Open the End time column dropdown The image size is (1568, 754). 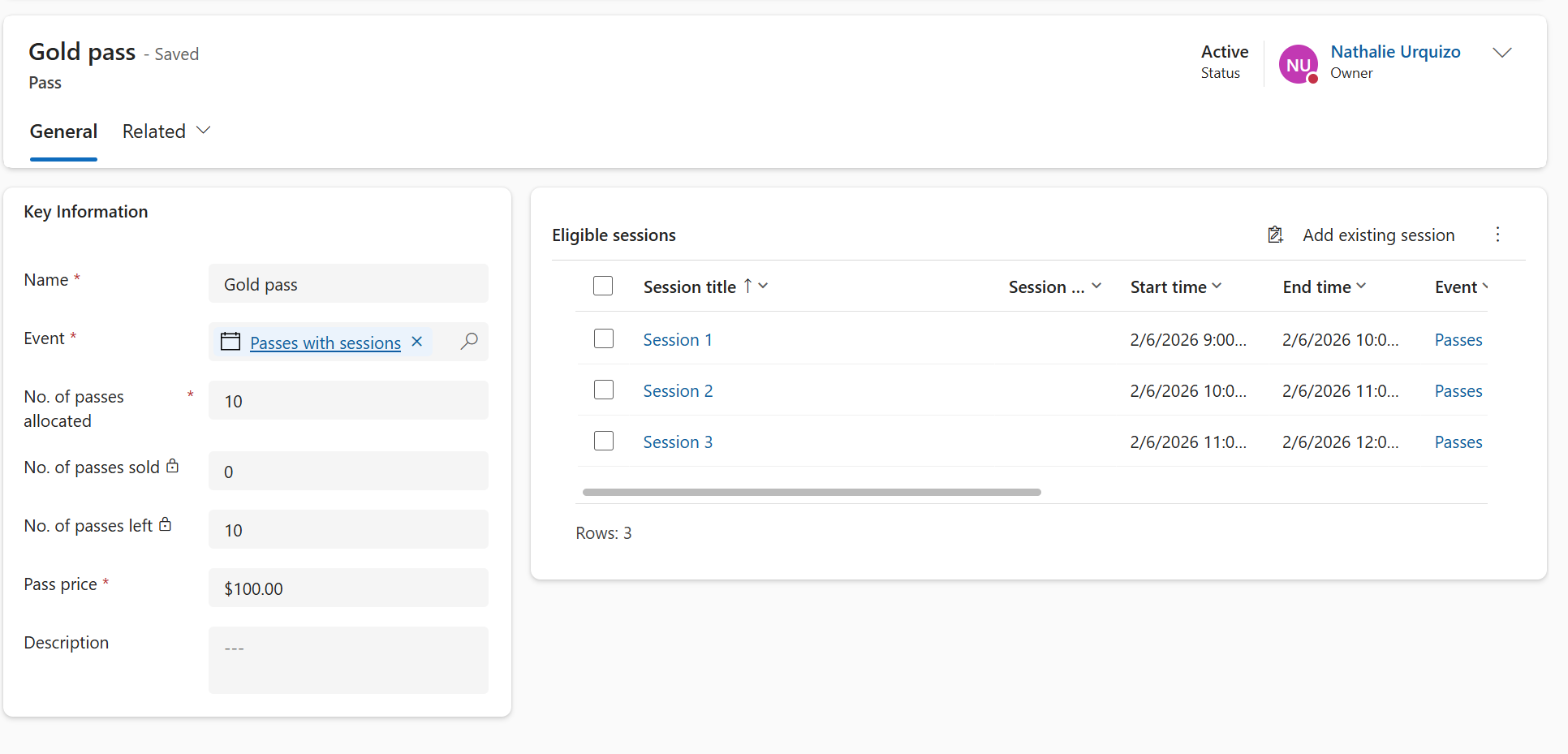point(1361,286)
